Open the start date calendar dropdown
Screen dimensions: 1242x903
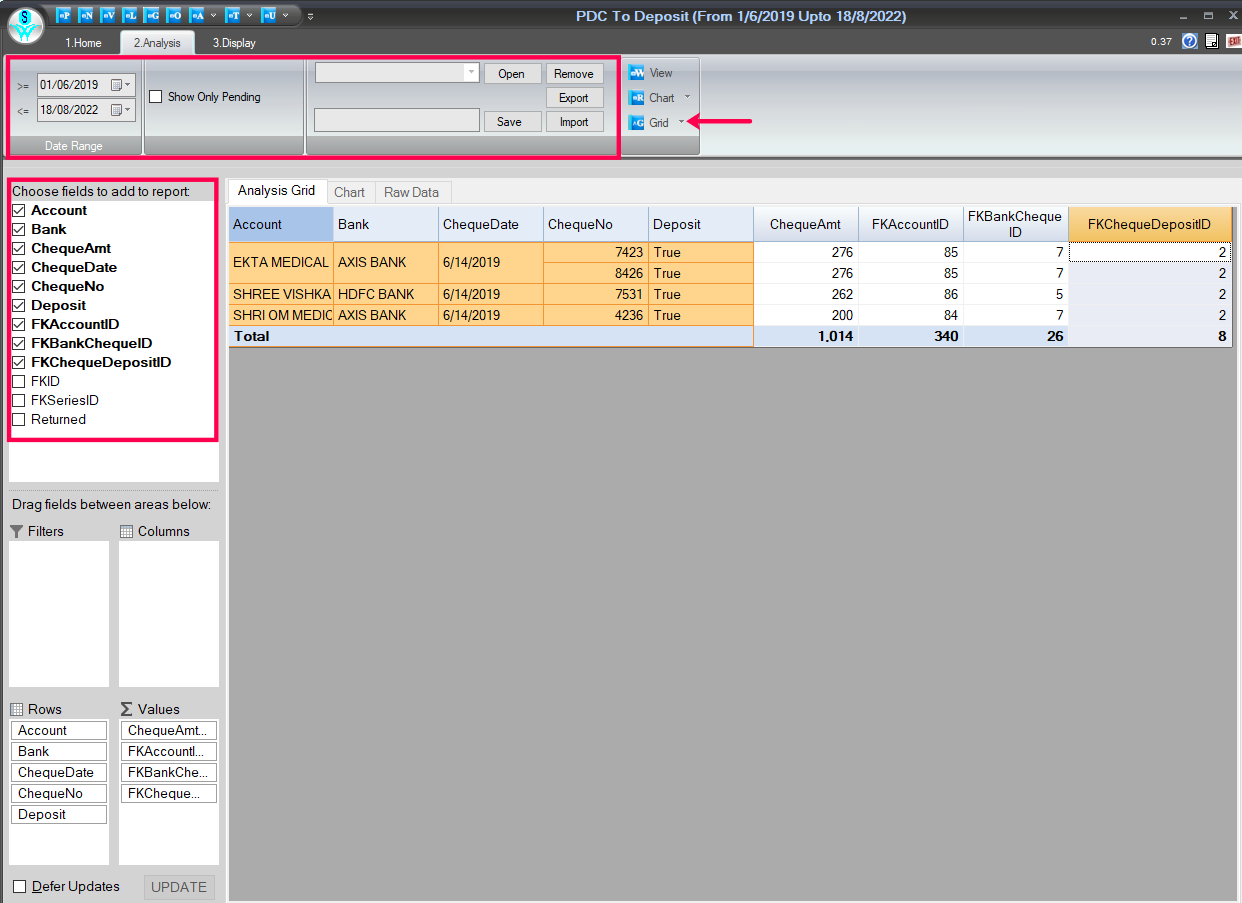point(119,85)
